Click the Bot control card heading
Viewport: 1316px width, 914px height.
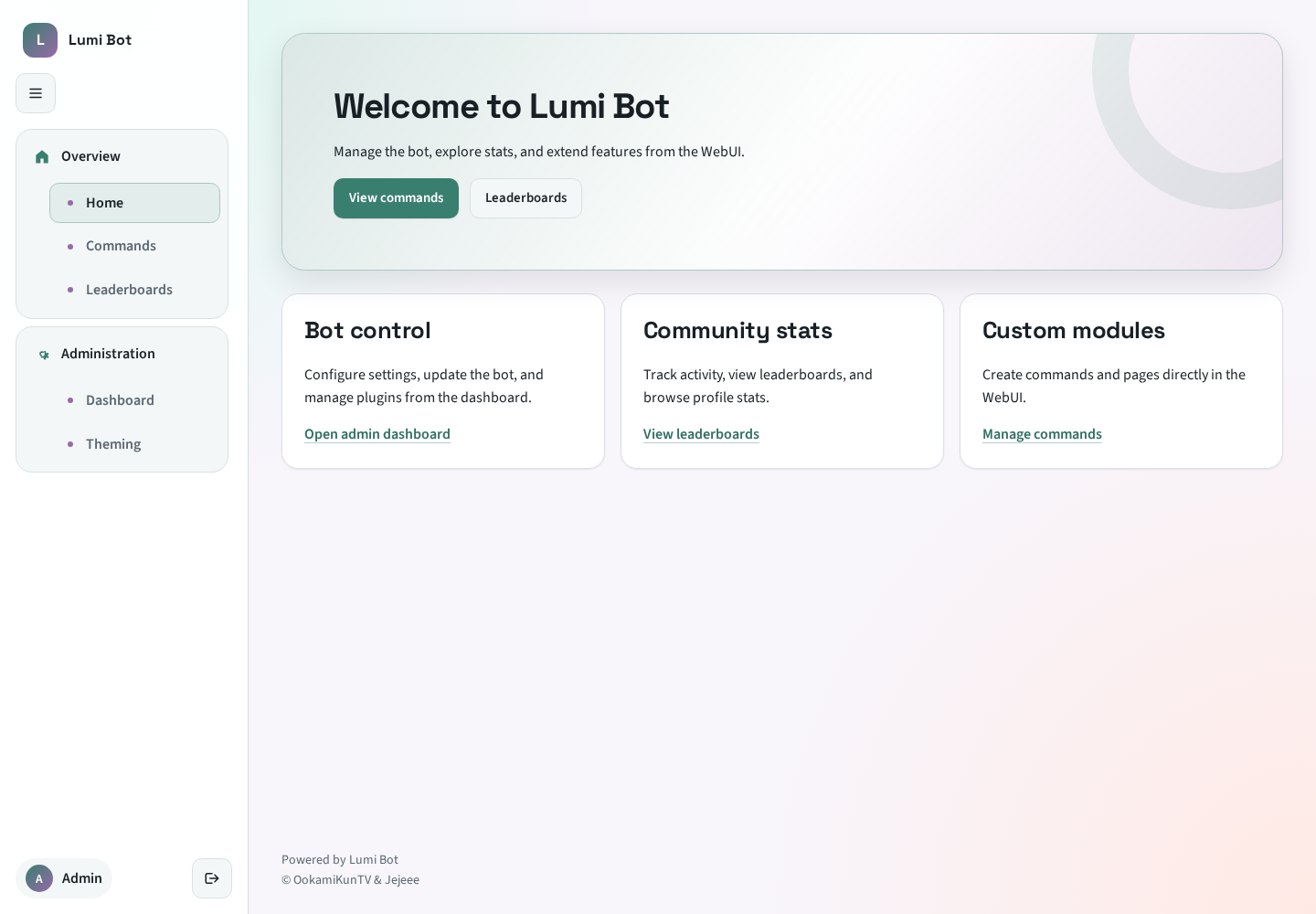point(367,331)
